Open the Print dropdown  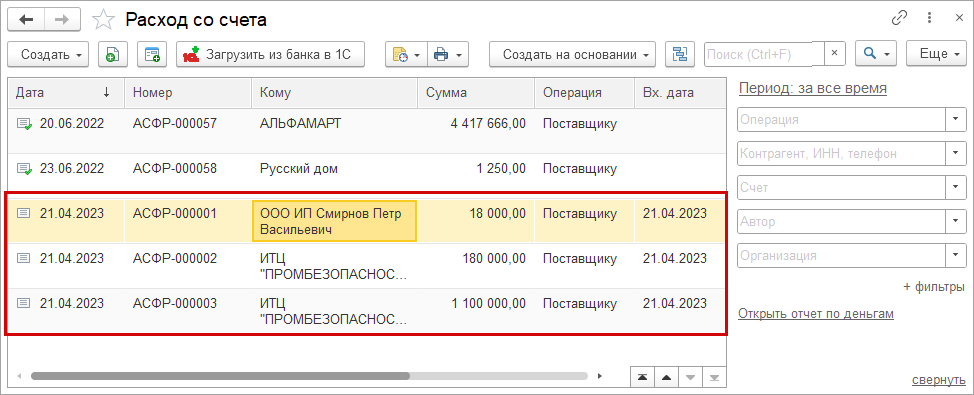coord(447,55)
